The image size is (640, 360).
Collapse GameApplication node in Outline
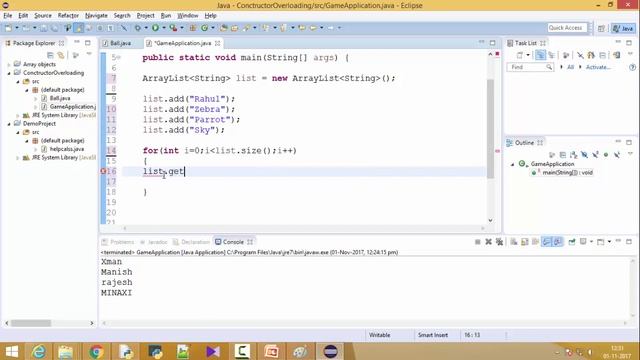coord(513,164)
